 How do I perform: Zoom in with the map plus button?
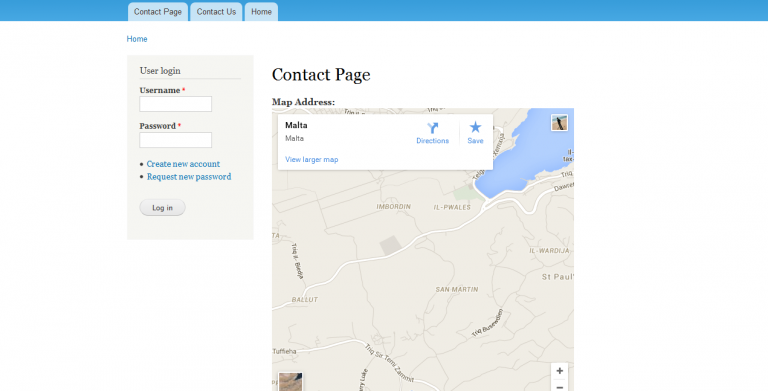(x=559, y=371)
